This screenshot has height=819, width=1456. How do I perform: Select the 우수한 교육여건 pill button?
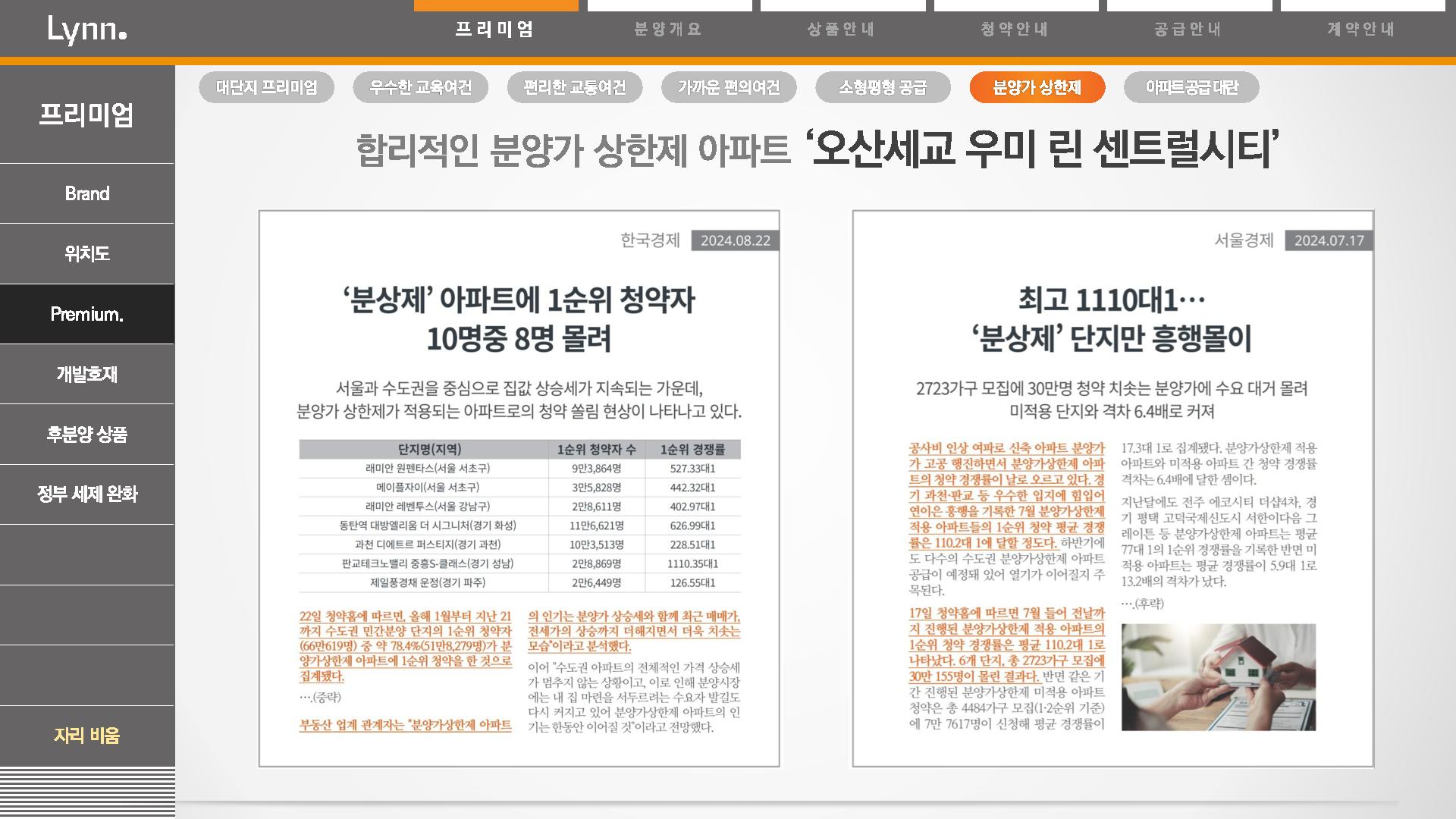tap(420, 87)
